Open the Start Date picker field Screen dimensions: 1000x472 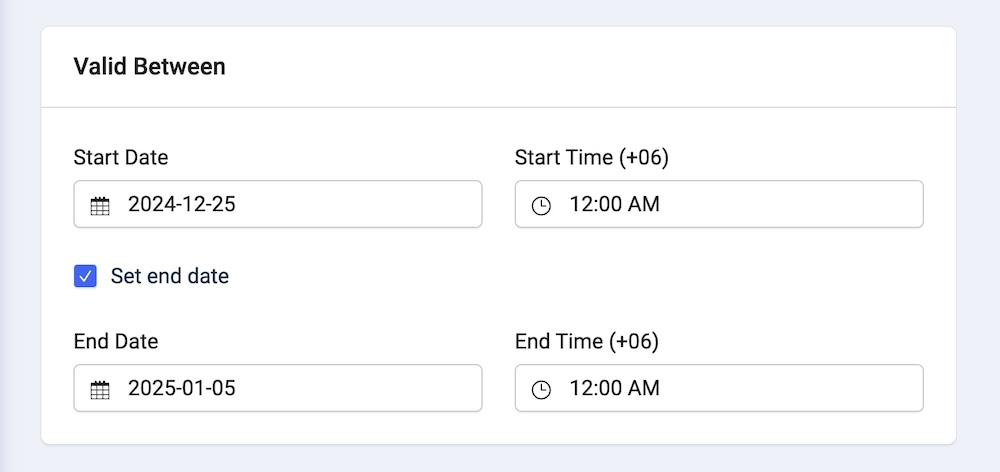(300, 204)
